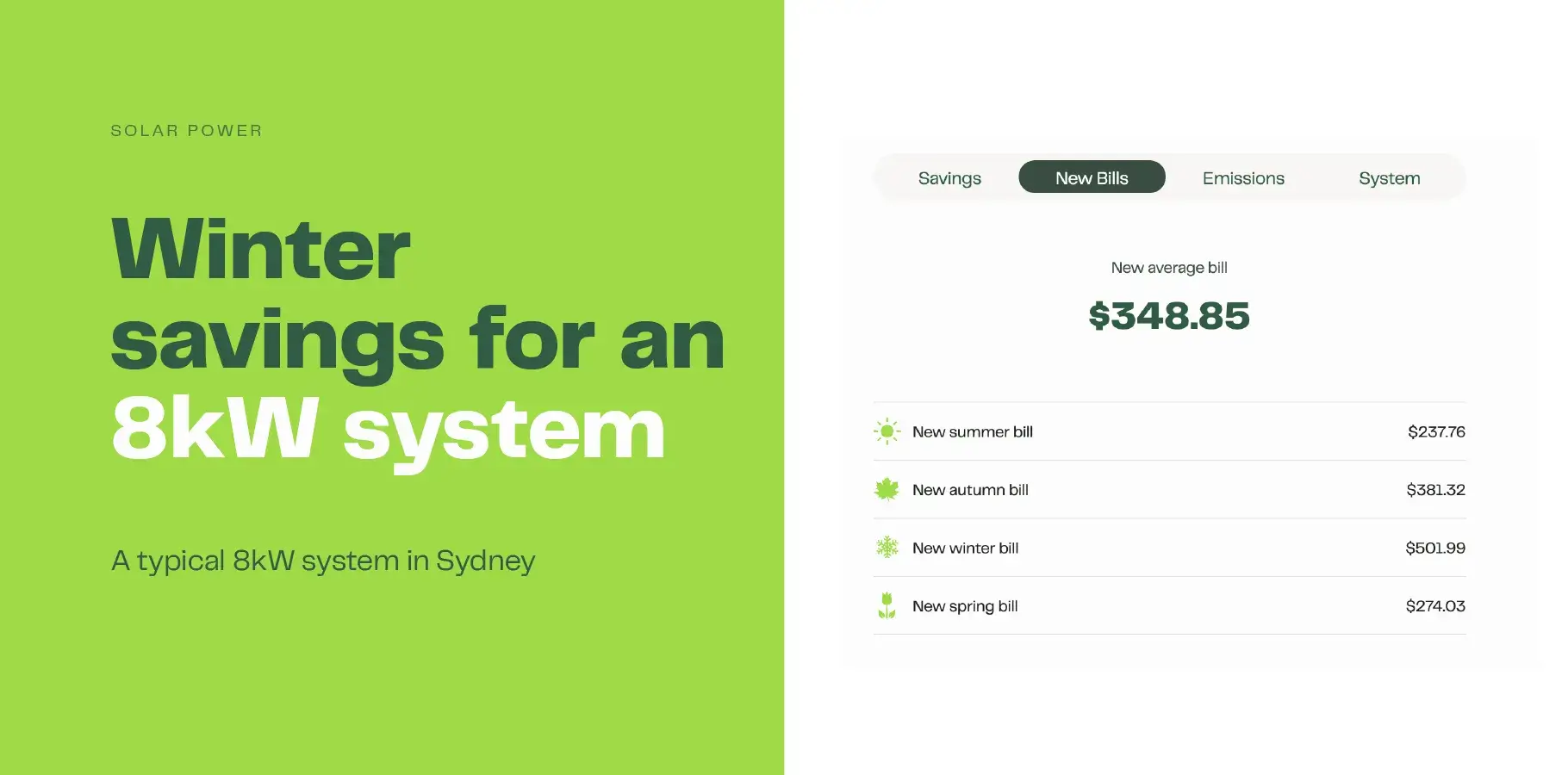The height and width of the screenshot is (775, 1568).
Task: Click the $274.03 spring bill value
Action: point(1435,605)
